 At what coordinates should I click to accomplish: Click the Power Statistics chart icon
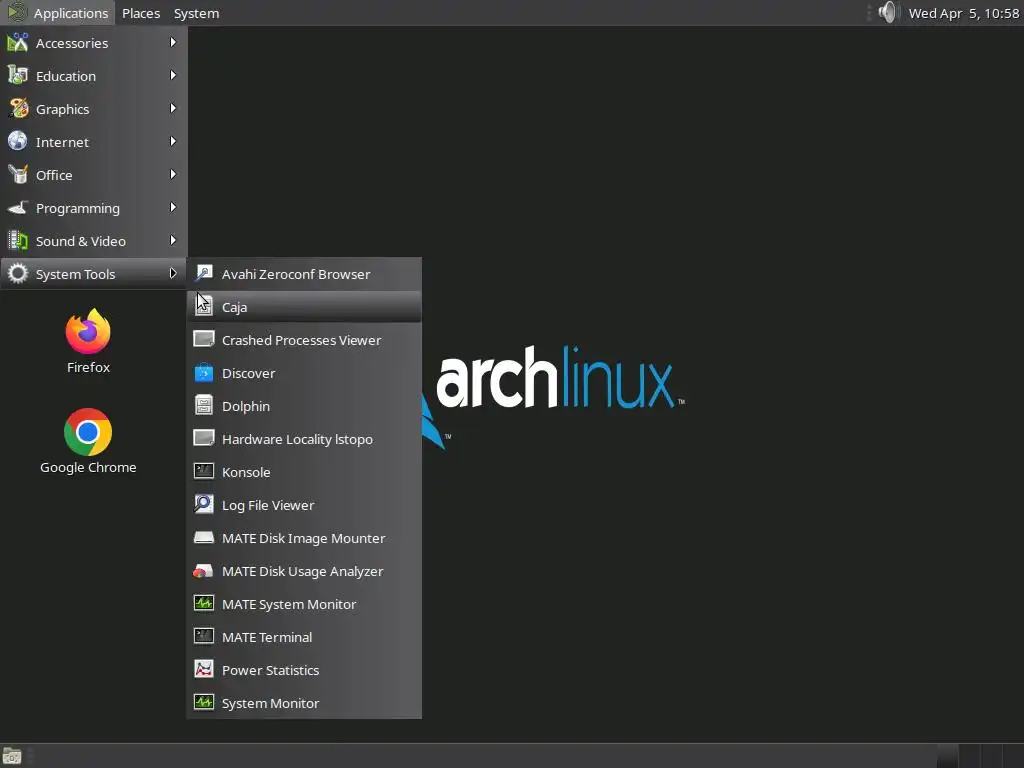[x=204, y=670]
